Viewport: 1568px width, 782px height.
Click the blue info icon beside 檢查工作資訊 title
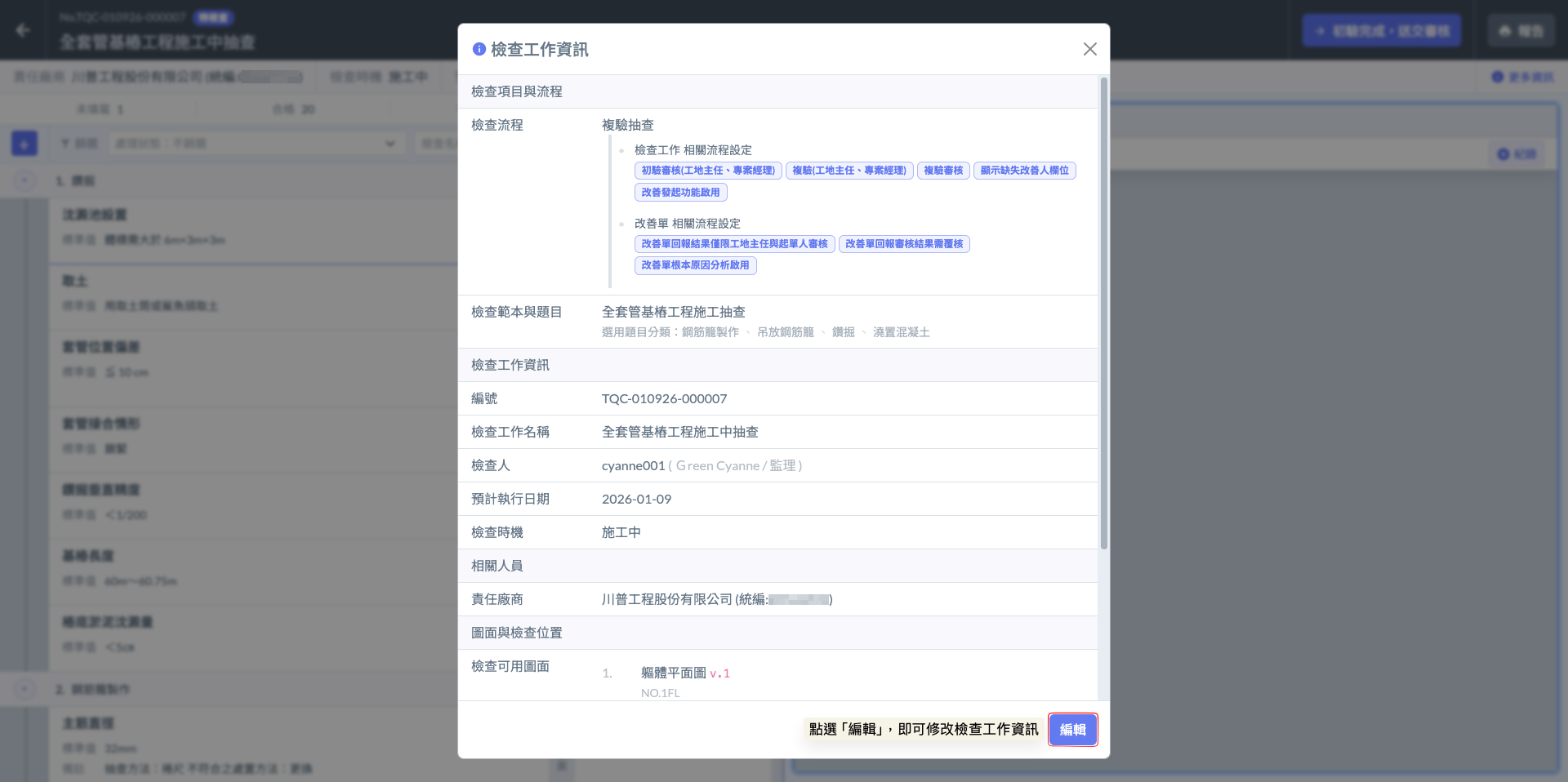click(479, 49)
